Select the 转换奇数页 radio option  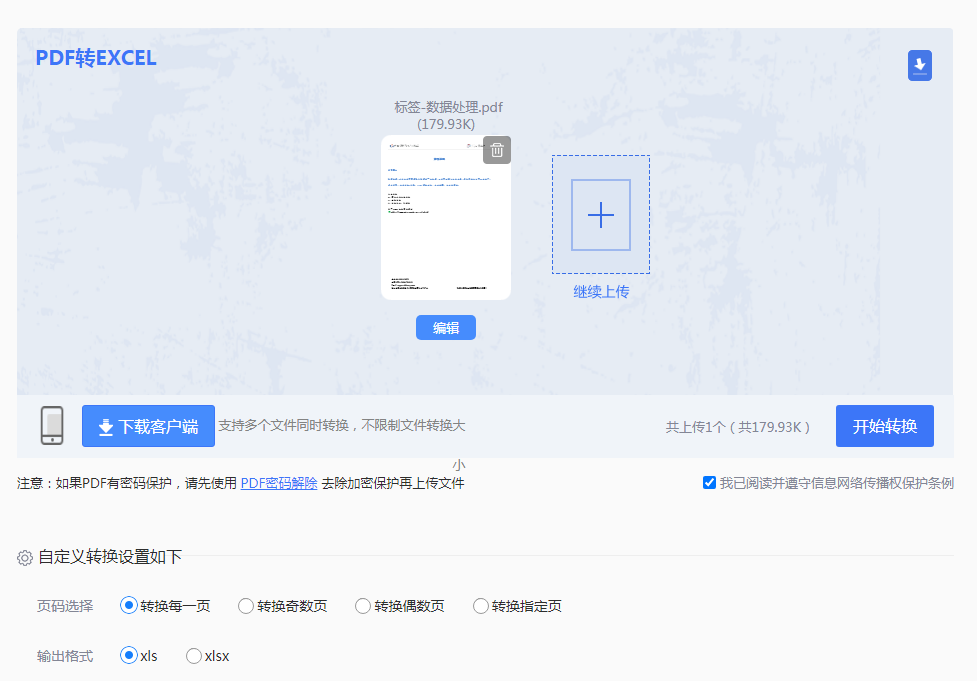click(x=246, y=605)
